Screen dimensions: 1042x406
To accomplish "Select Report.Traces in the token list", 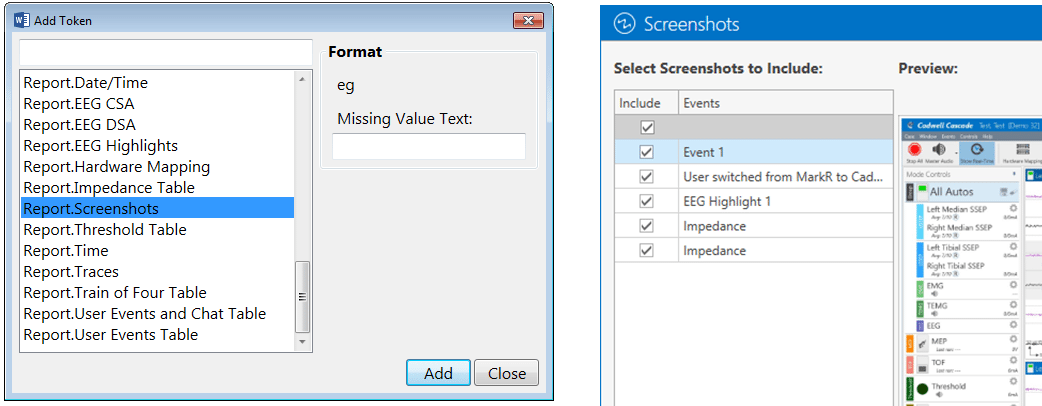I will [x=70, y=271].
